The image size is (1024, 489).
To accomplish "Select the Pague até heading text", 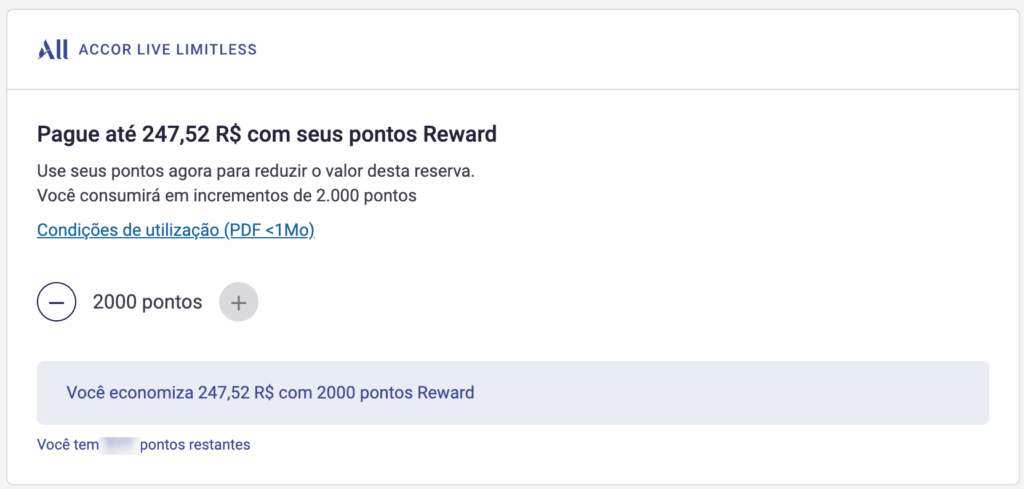I will pos(266,134).
